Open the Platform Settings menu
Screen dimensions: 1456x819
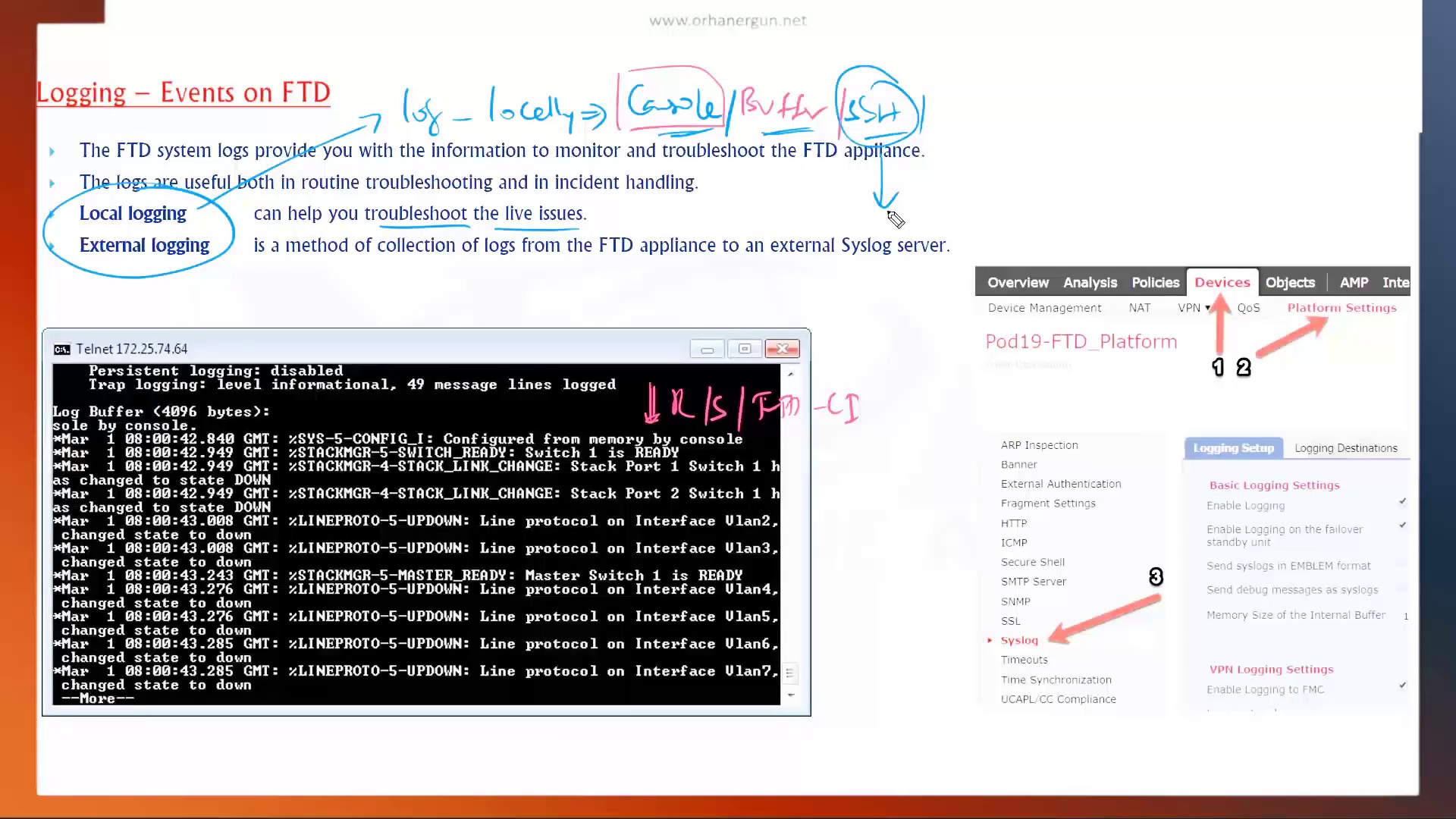(1342, 307)
